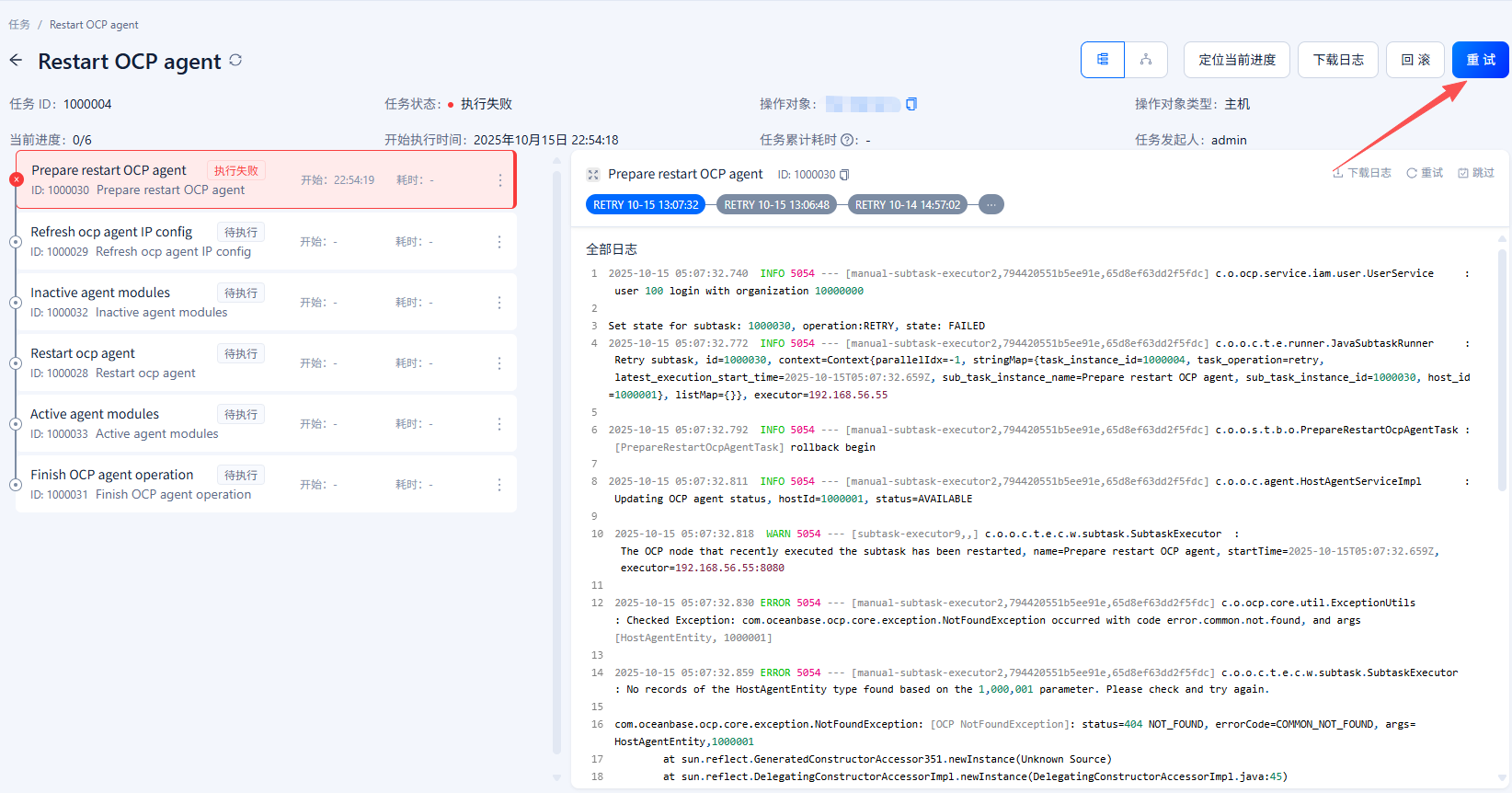Refresh the Restart OCP agent task
This screenshot has height=793, width=1512.
(x=235, y=60)
